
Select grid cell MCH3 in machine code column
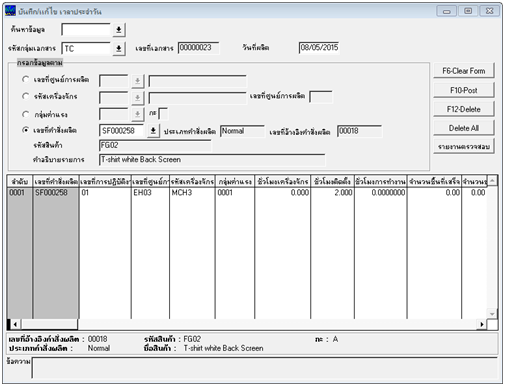192,192
